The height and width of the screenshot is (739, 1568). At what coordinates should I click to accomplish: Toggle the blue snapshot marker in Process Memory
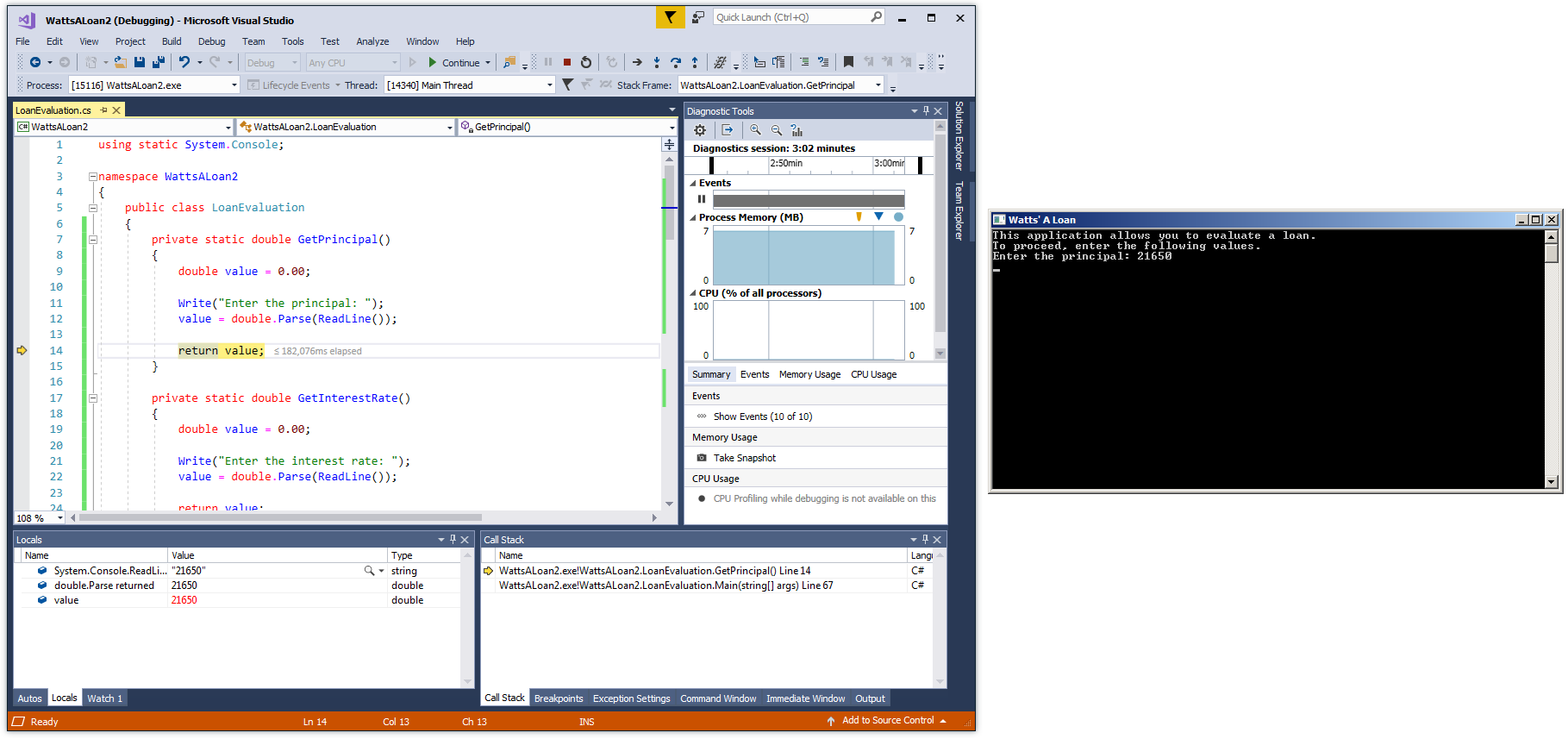point(878,217)
